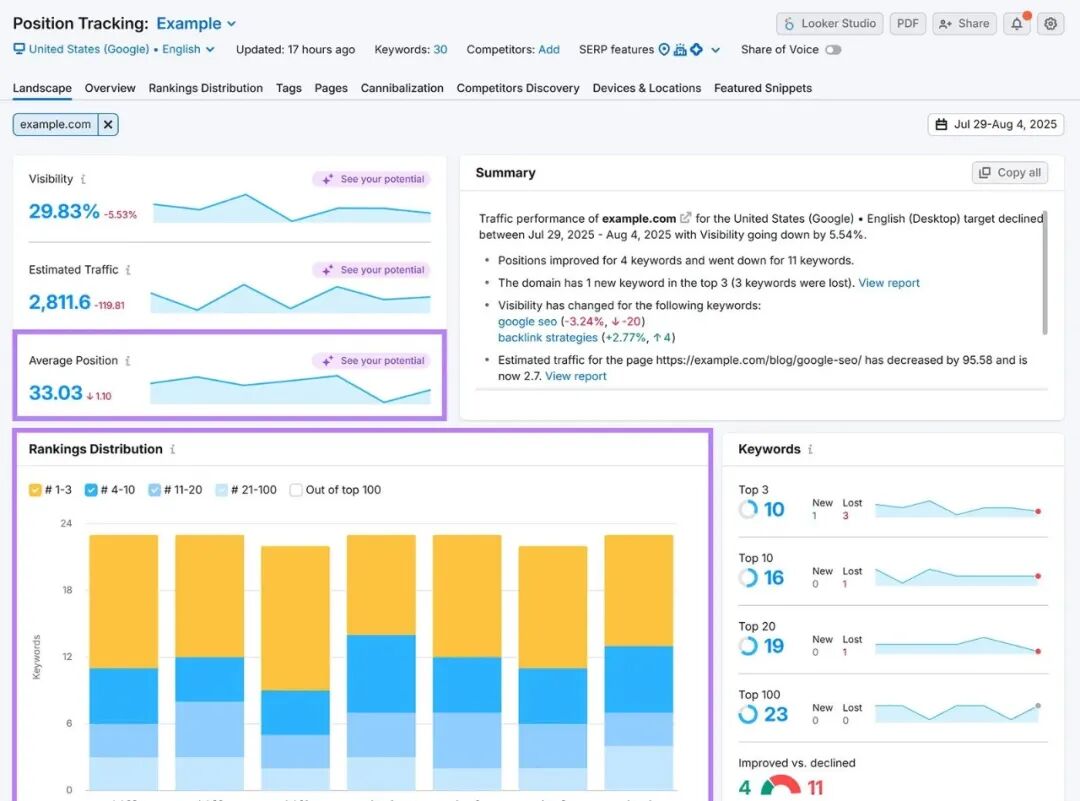The width and height of the screenshot is (1080, 801).
Task: Click the 33.03 average position value
Action: coord(56,393)
